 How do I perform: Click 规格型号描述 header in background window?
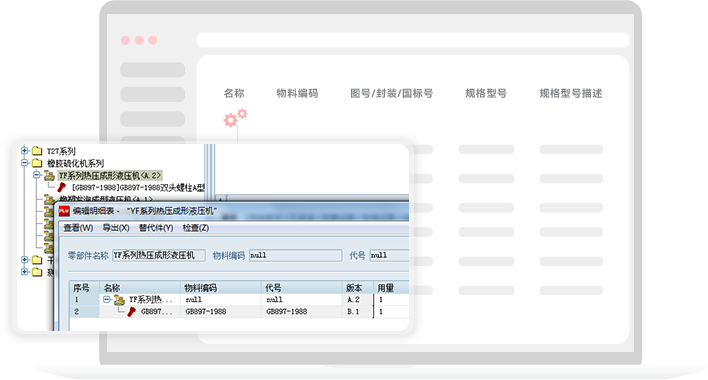coord(571,93)
